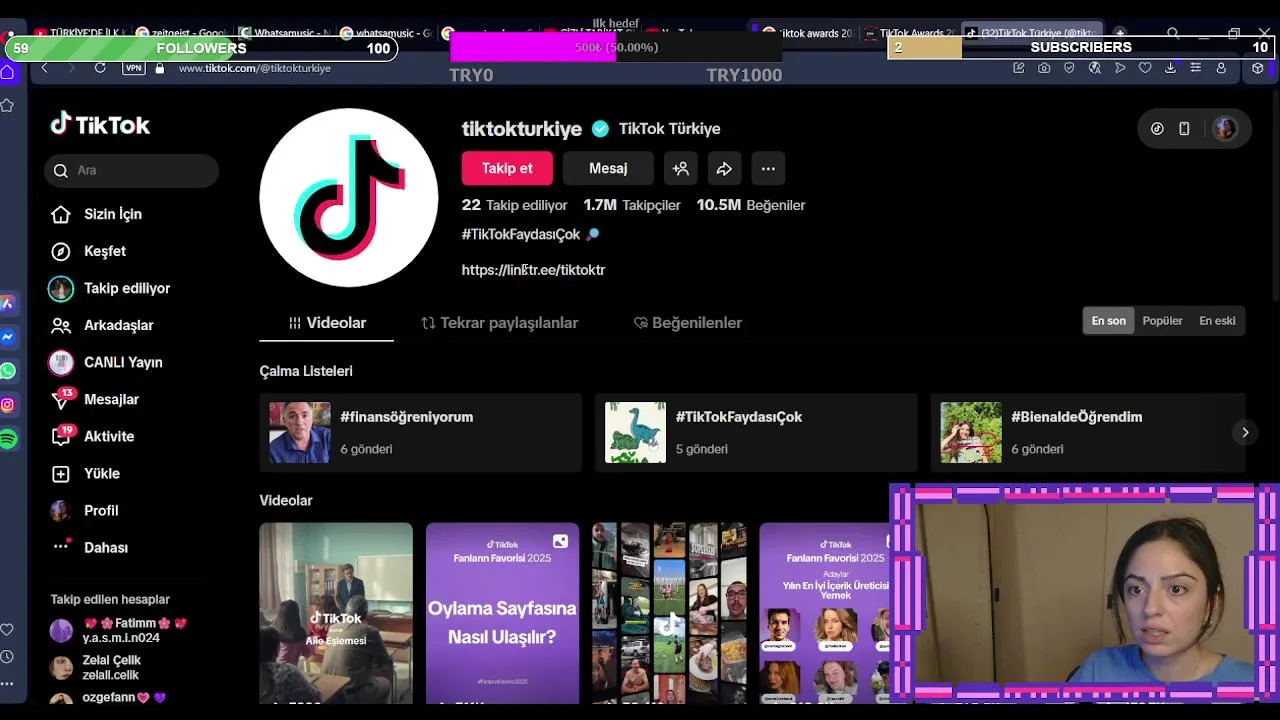Click the phone app icon at top right

click(1184, 128)
